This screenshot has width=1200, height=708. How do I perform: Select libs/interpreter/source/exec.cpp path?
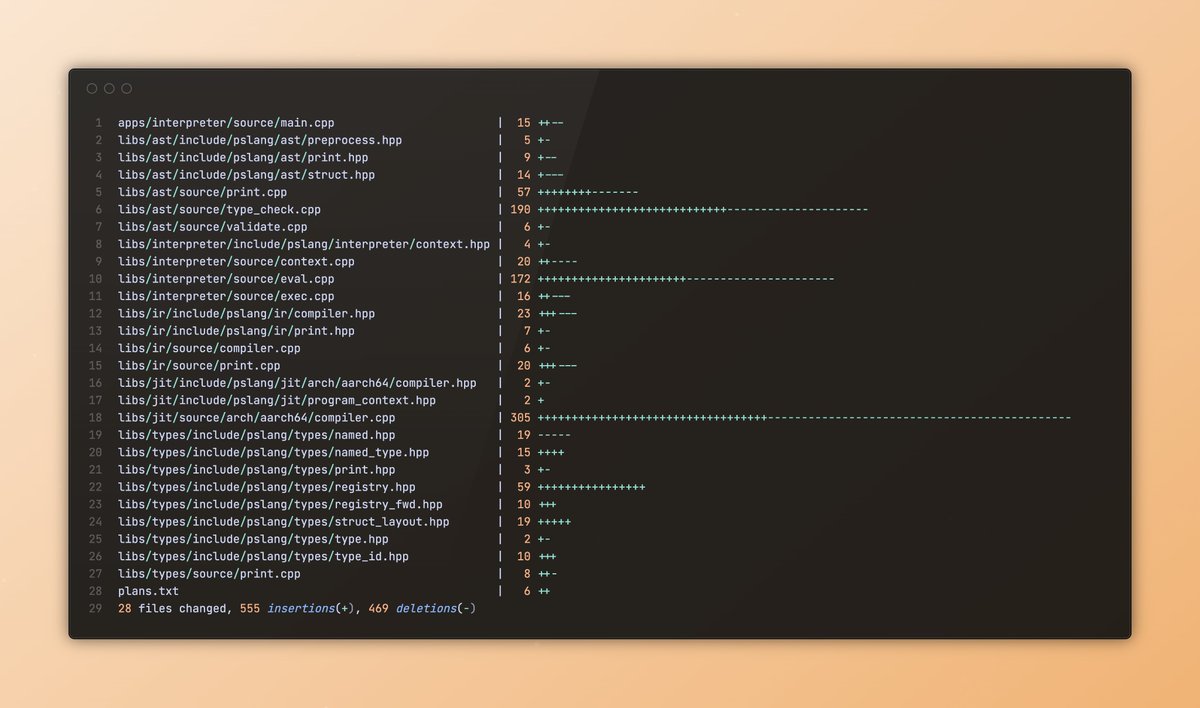226,296
